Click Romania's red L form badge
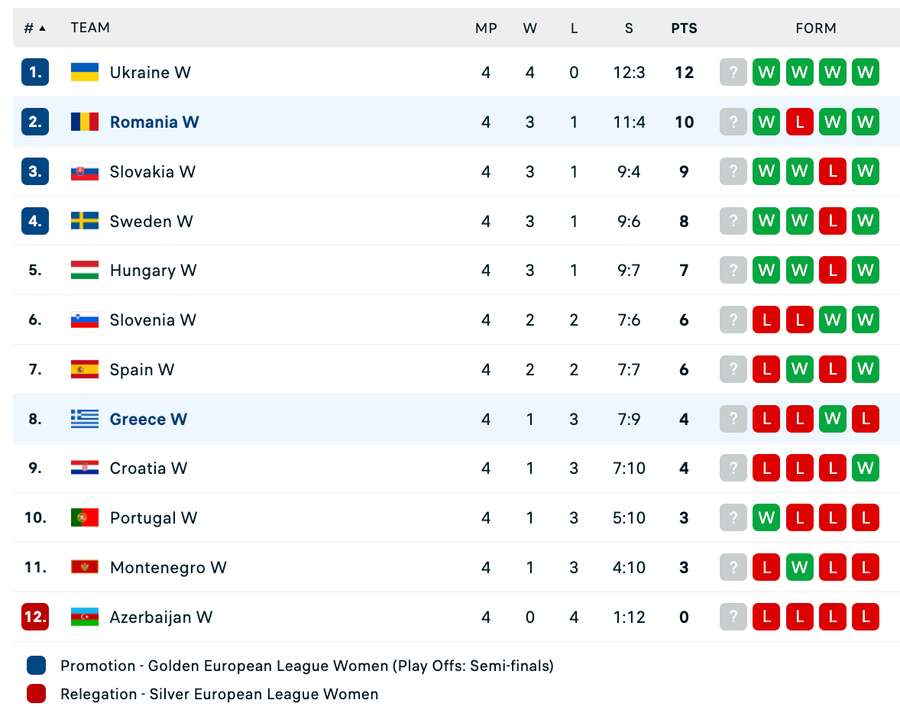The image size is (900, 717). pyautogui.click(x=800, y=122)
